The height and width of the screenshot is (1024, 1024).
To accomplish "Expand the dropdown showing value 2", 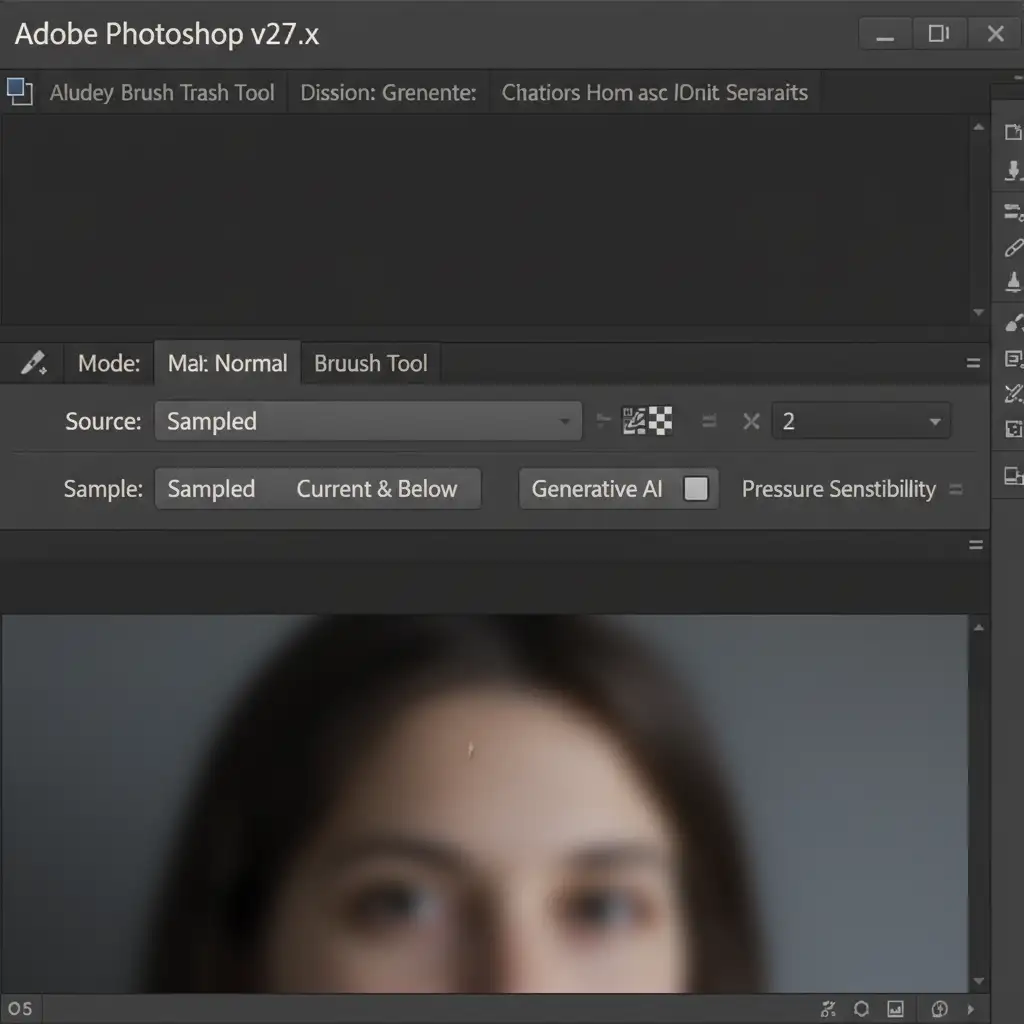I will [860, 421].
